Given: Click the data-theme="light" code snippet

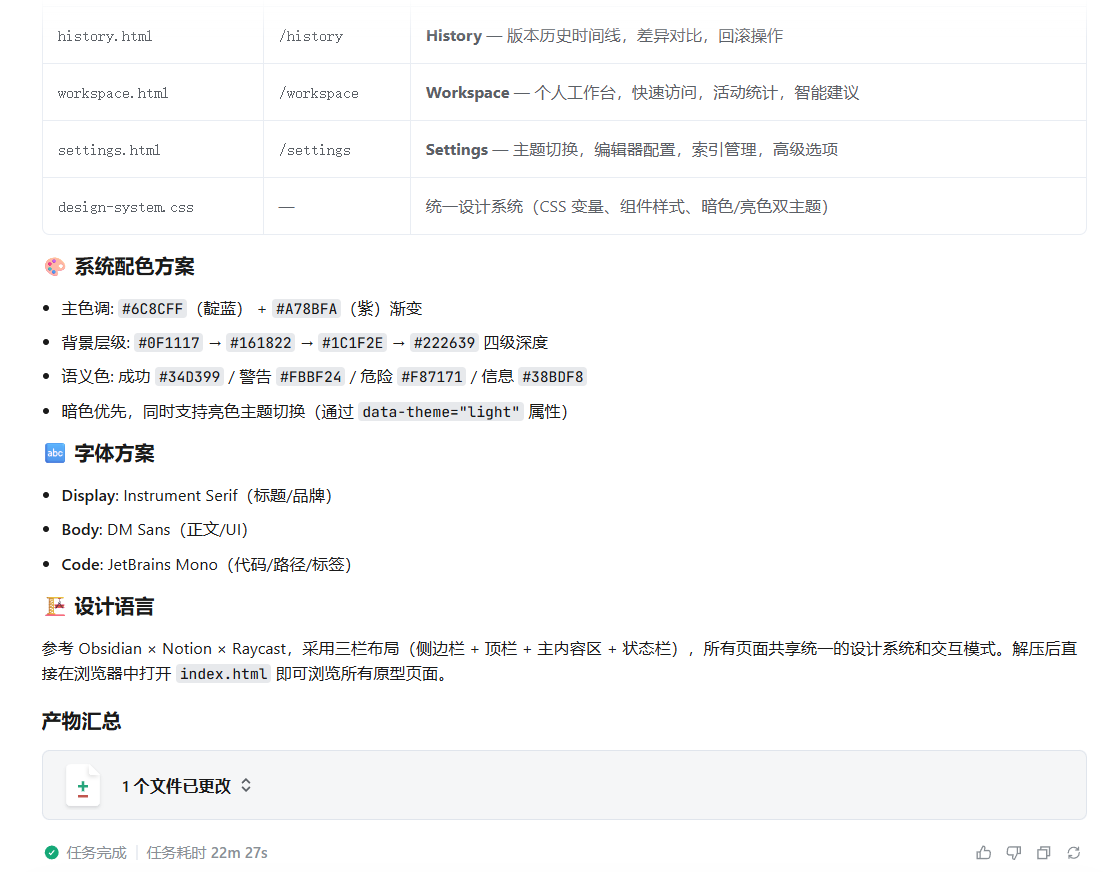Looking at the screenshot, I should [x=441, y=412].
